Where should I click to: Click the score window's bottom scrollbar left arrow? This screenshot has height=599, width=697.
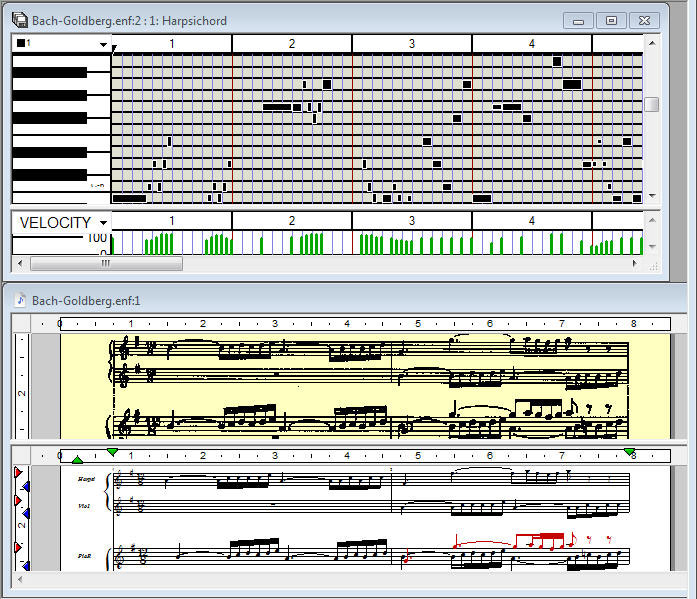(20, 579)
